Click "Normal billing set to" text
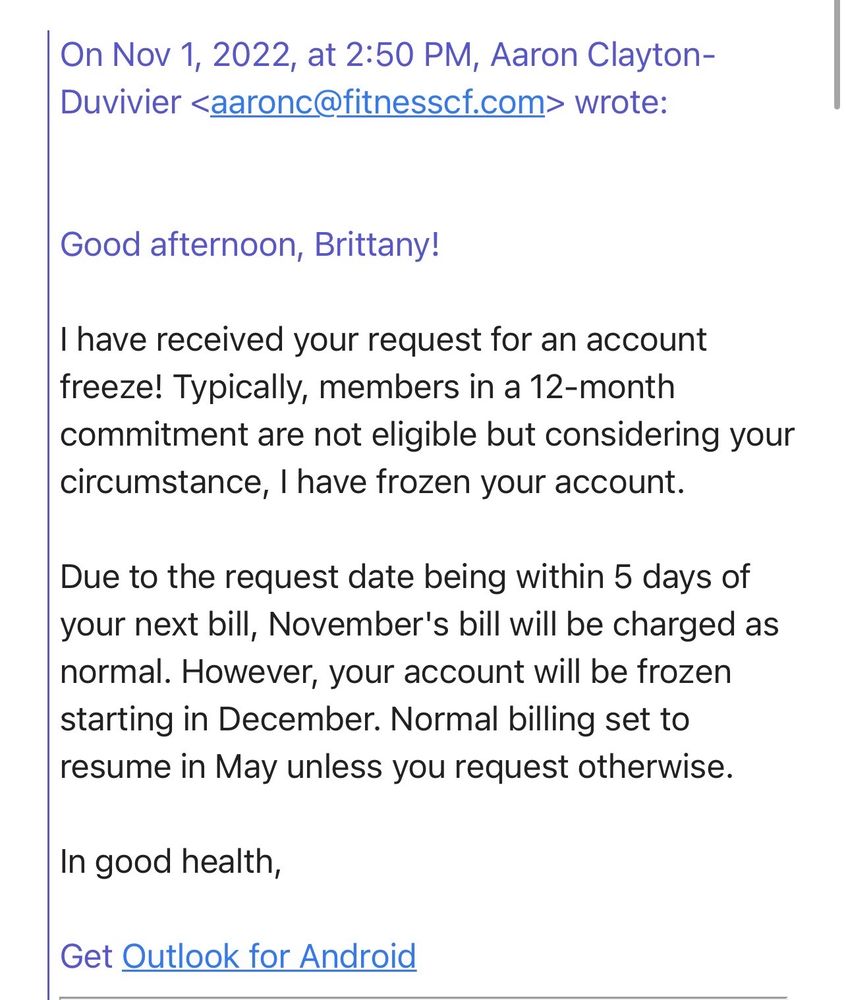846x1000 pixels. pyautogui.click(x=540, y=719)
